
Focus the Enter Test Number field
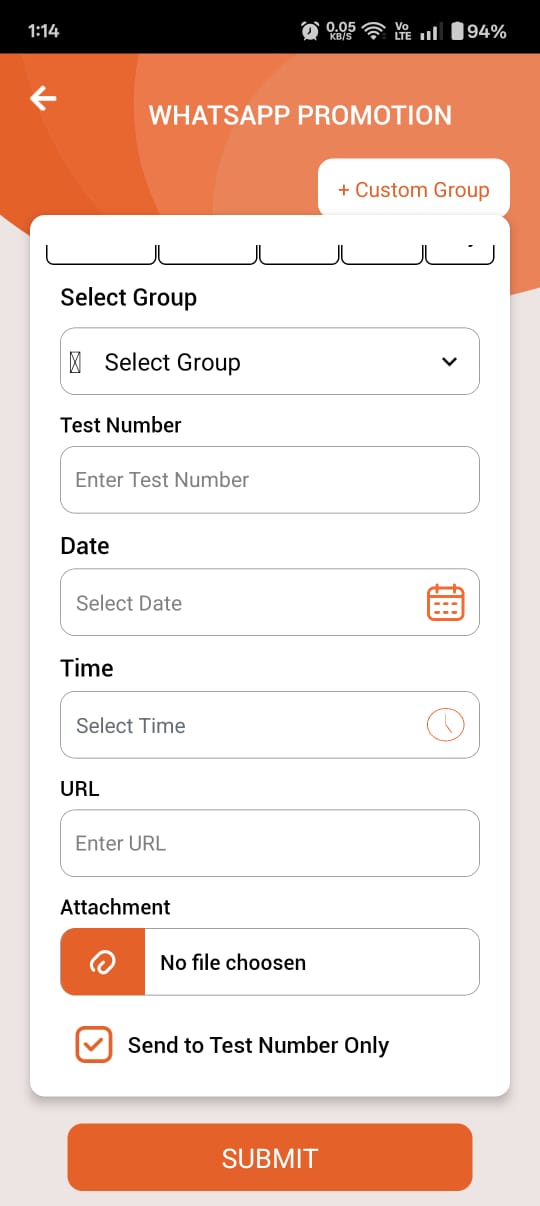click(x=270, y=480)
